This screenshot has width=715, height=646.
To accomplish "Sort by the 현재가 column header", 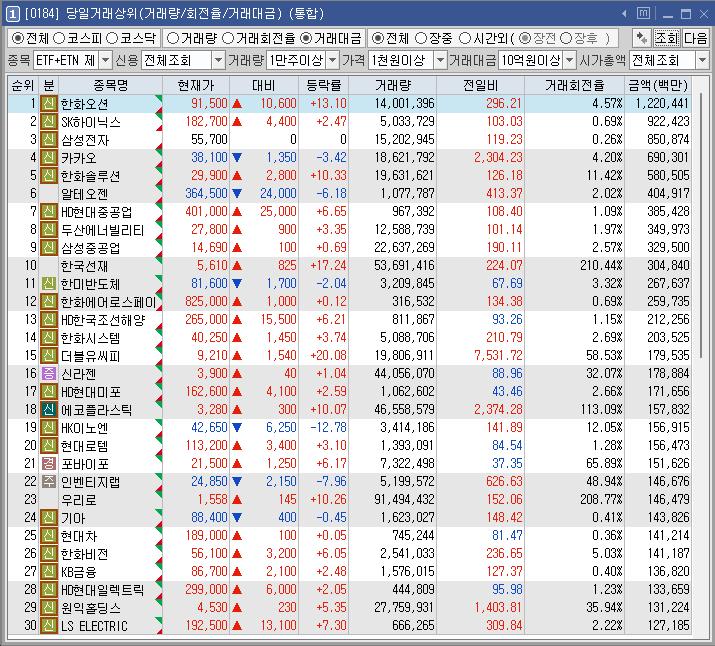I will click(x=196, y=85).
